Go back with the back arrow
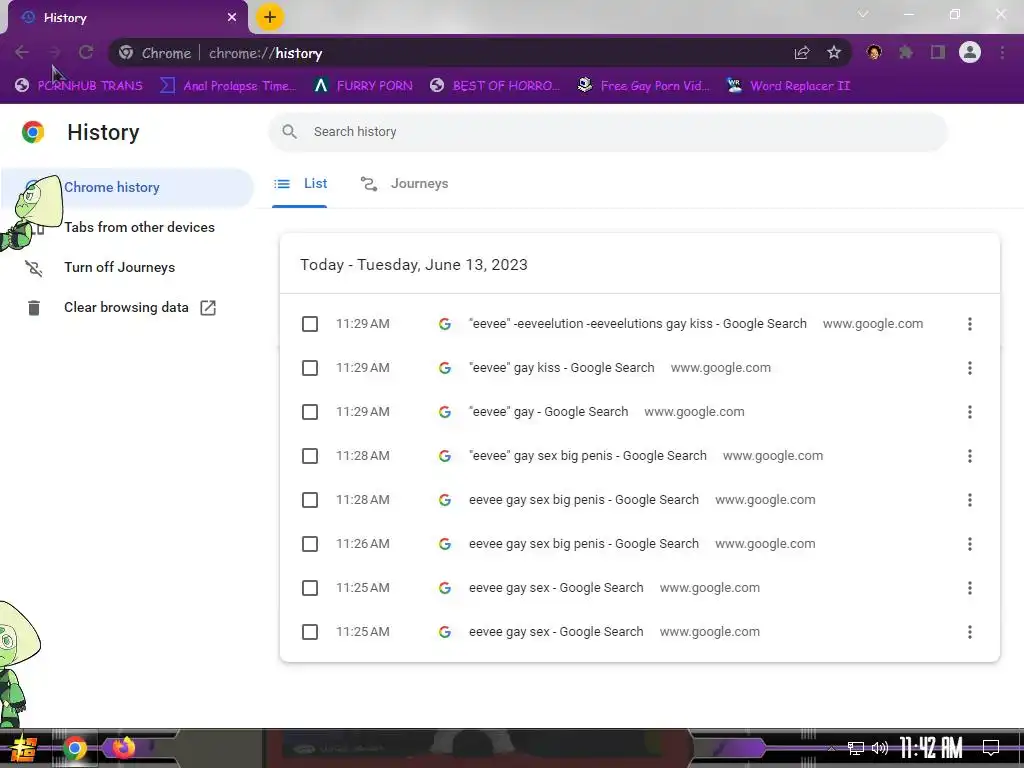Viewport: 1024px width, 768px height. 22,52
